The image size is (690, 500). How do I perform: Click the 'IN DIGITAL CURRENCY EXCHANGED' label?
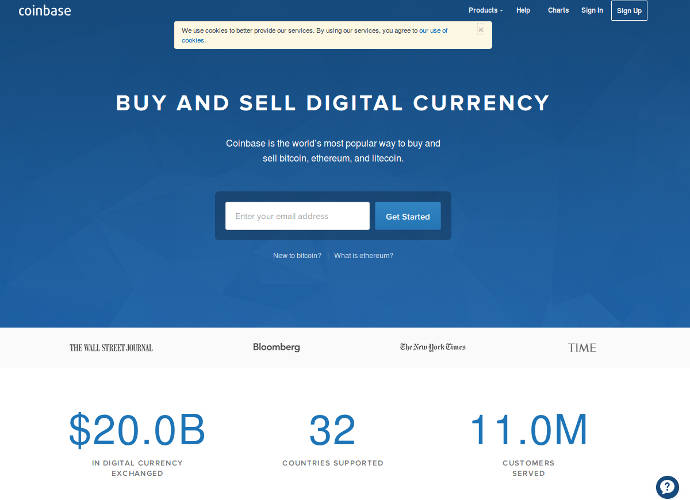[x=137, y=468]
